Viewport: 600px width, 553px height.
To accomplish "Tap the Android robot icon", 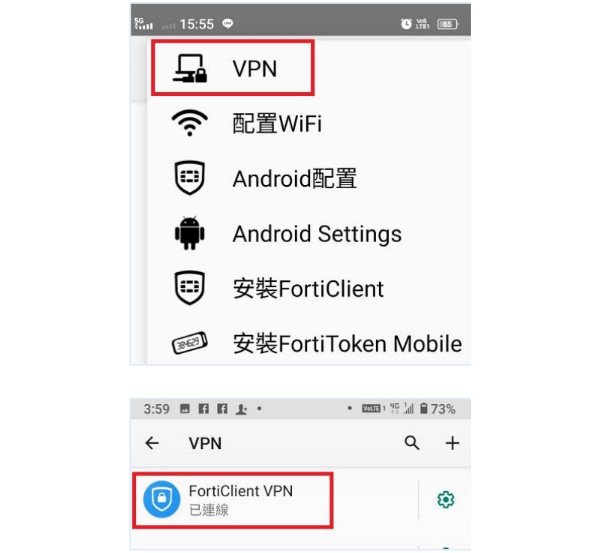I will 190,233.
